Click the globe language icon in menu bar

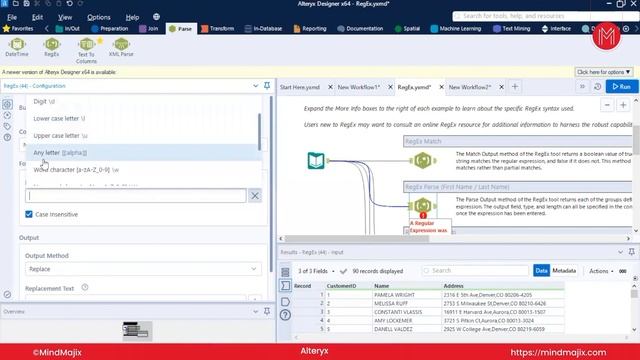click(x=156, y=17)
